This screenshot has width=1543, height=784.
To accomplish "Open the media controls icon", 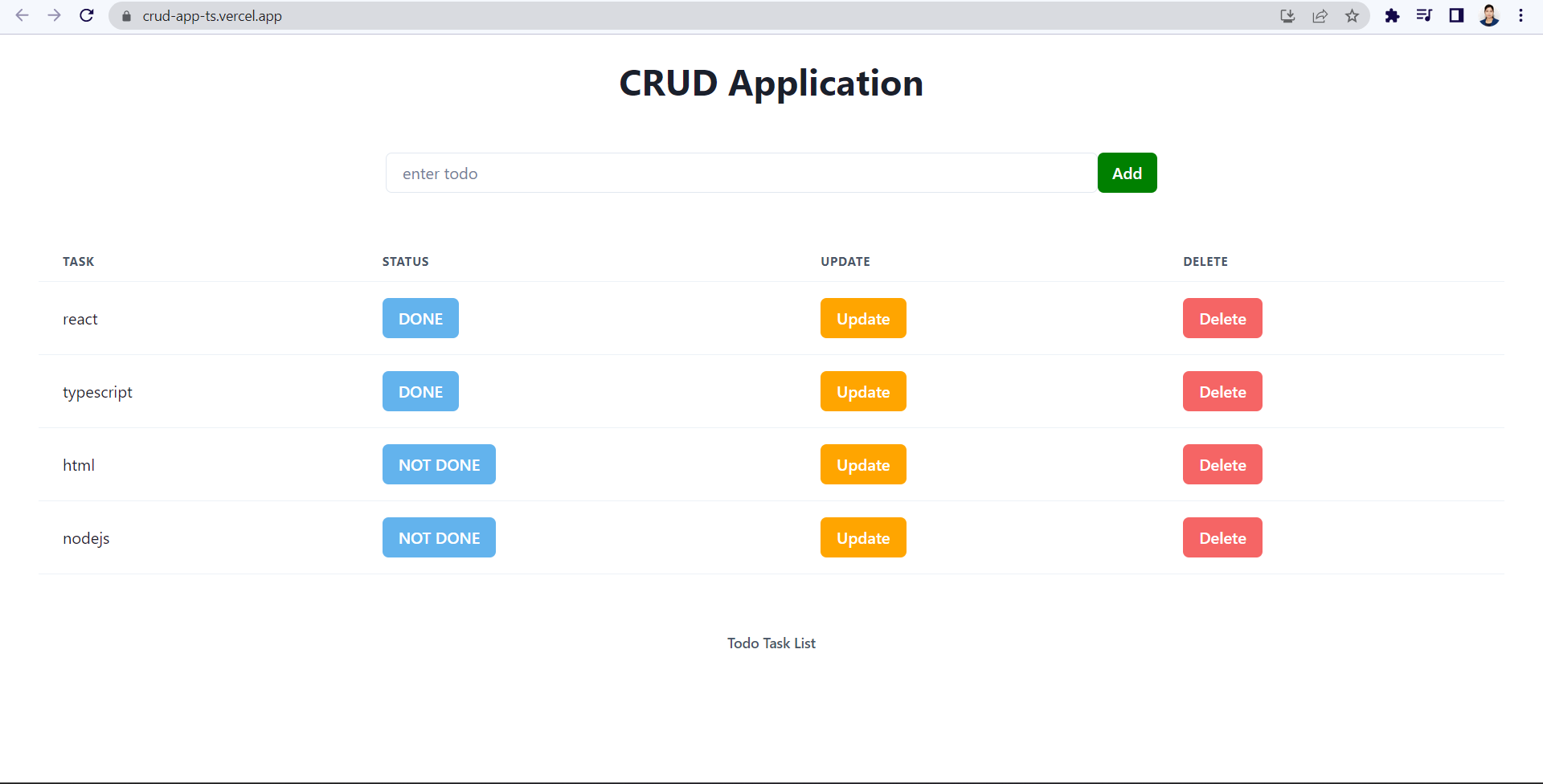I will click(x=1424, y=16).
